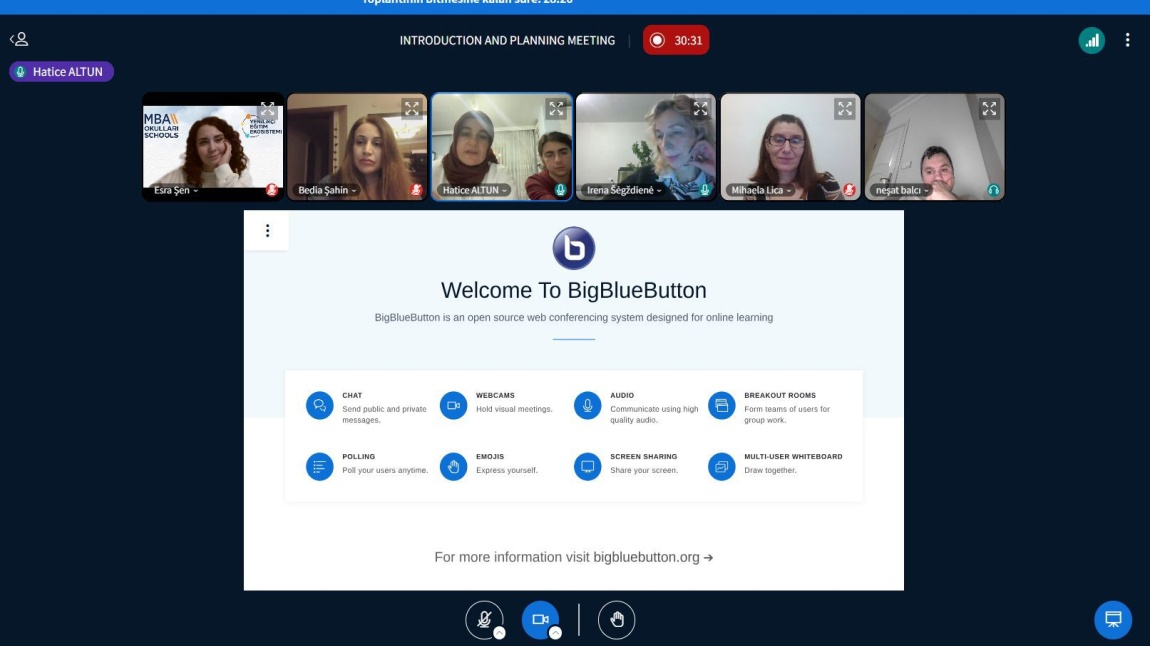Viewport: 1150px width, 646px height.
Task: Click the BREAKOUT ROOMS label
Action: click(x=780, y=395)
